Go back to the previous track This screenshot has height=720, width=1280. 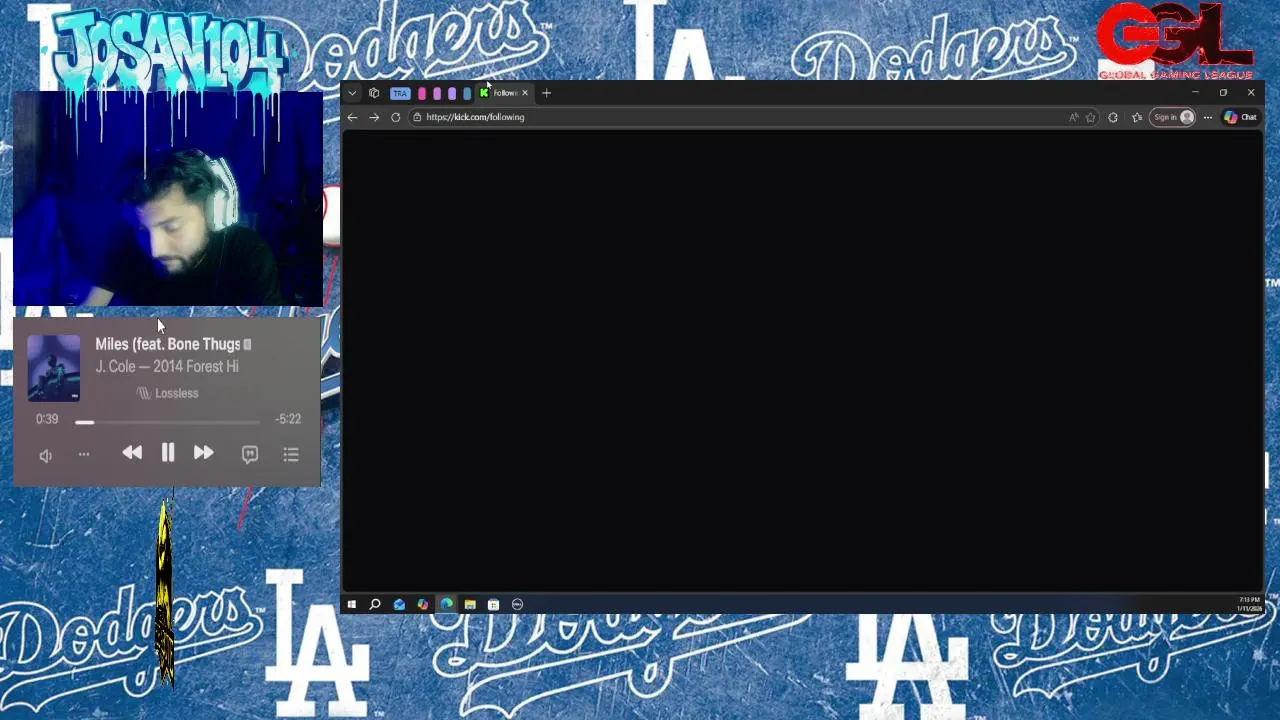tap(132, 453)
